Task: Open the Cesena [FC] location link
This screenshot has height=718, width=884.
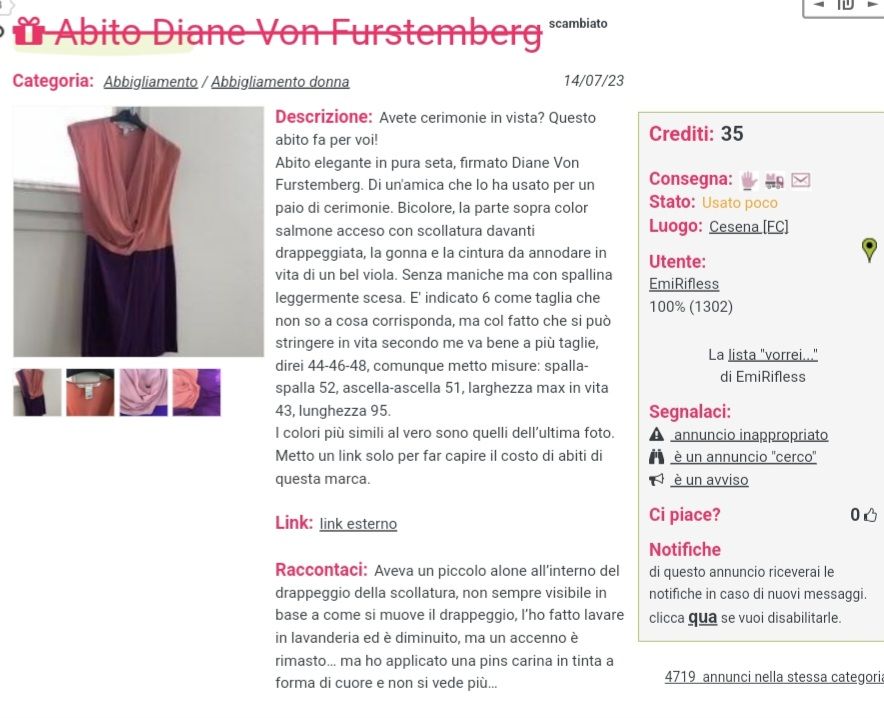Action: point(749,227)
